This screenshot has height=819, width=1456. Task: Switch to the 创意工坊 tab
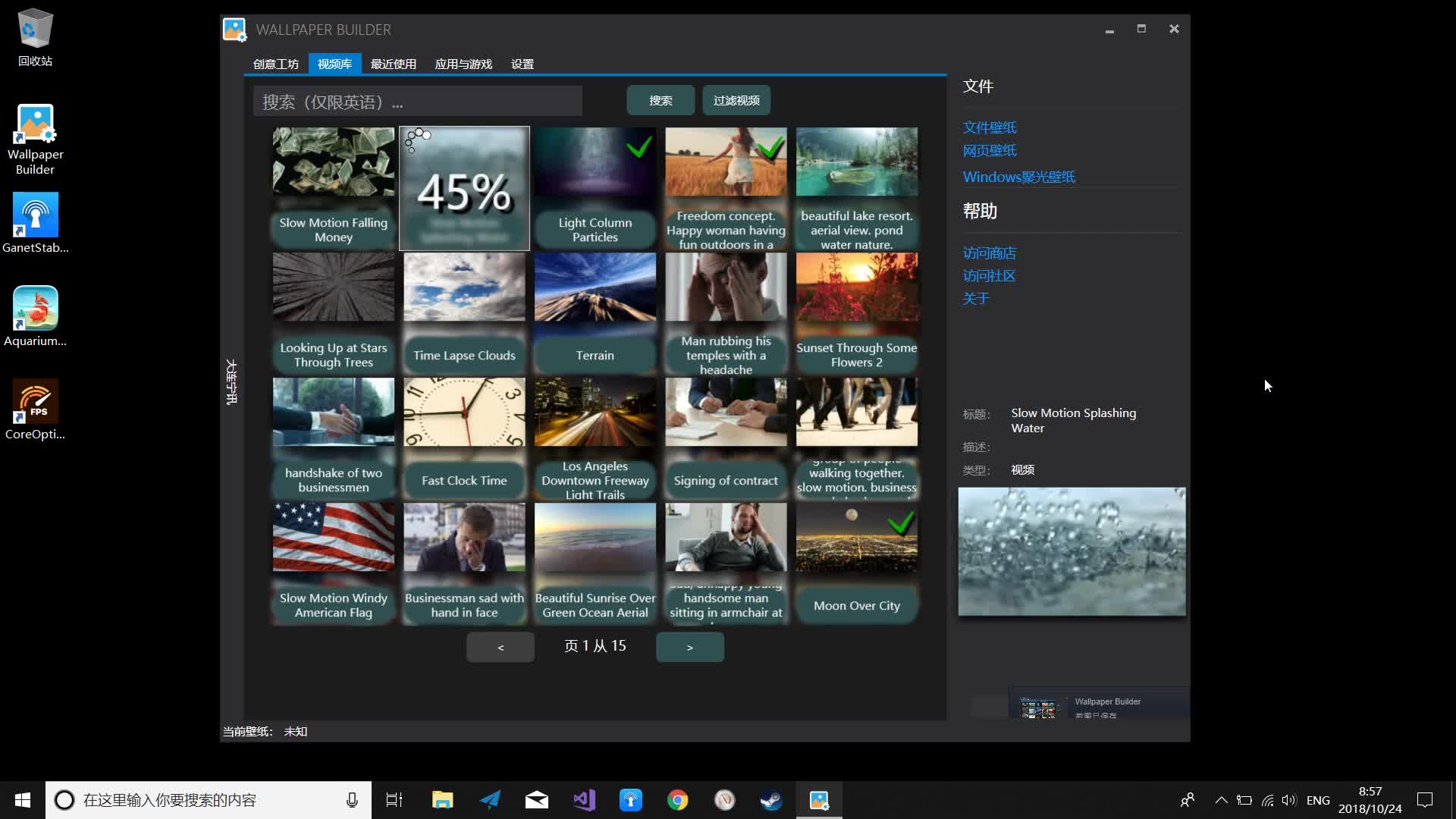[x=276, y=64]
